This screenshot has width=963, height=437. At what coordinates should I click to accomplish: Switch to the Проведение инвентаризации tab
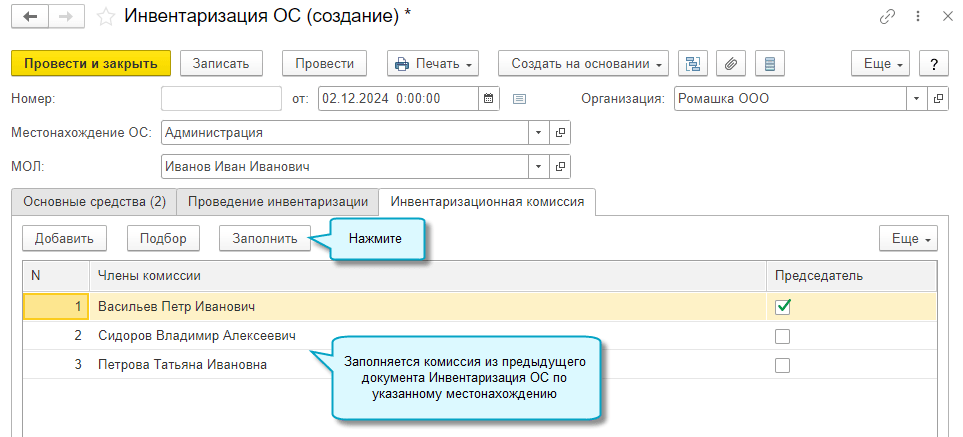point(278,202)
